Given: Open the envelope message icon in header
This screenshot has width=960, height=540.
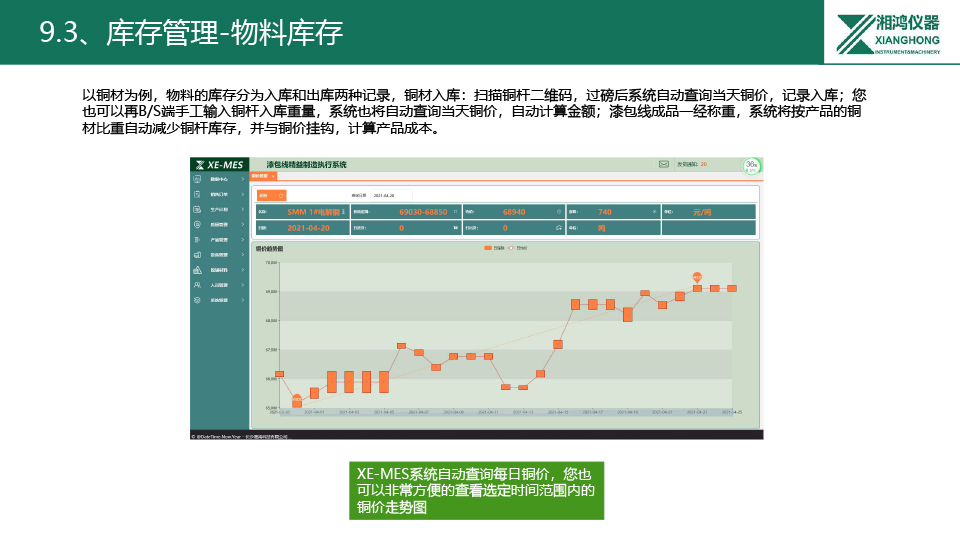Looking at the screenshot, I should tap(663, 164).
